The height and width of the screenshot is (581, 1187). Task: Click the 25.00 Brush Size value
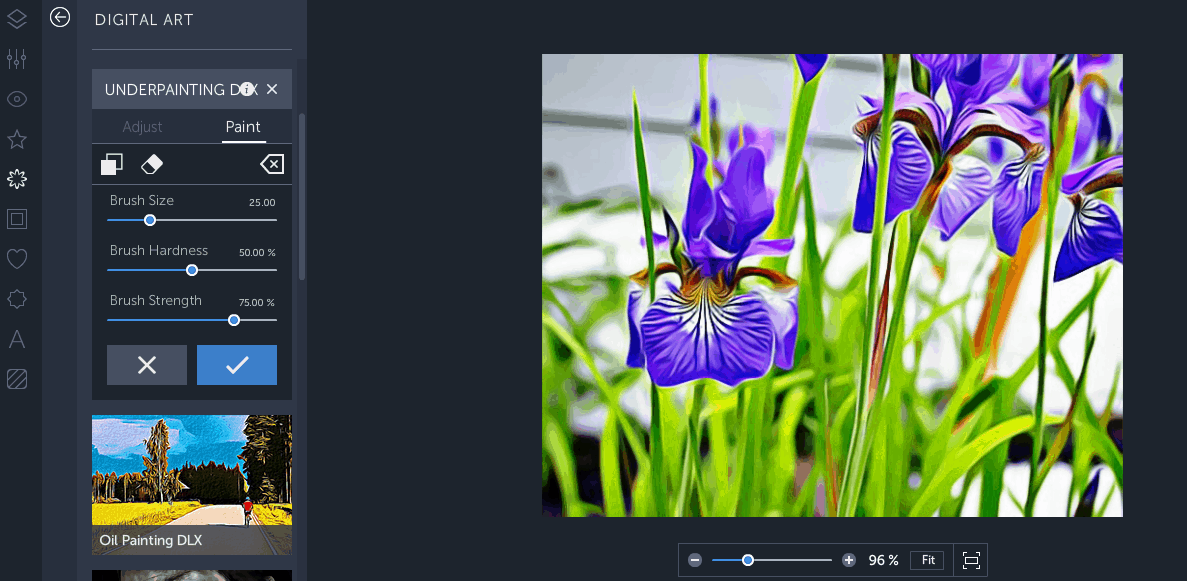(262, 202)
